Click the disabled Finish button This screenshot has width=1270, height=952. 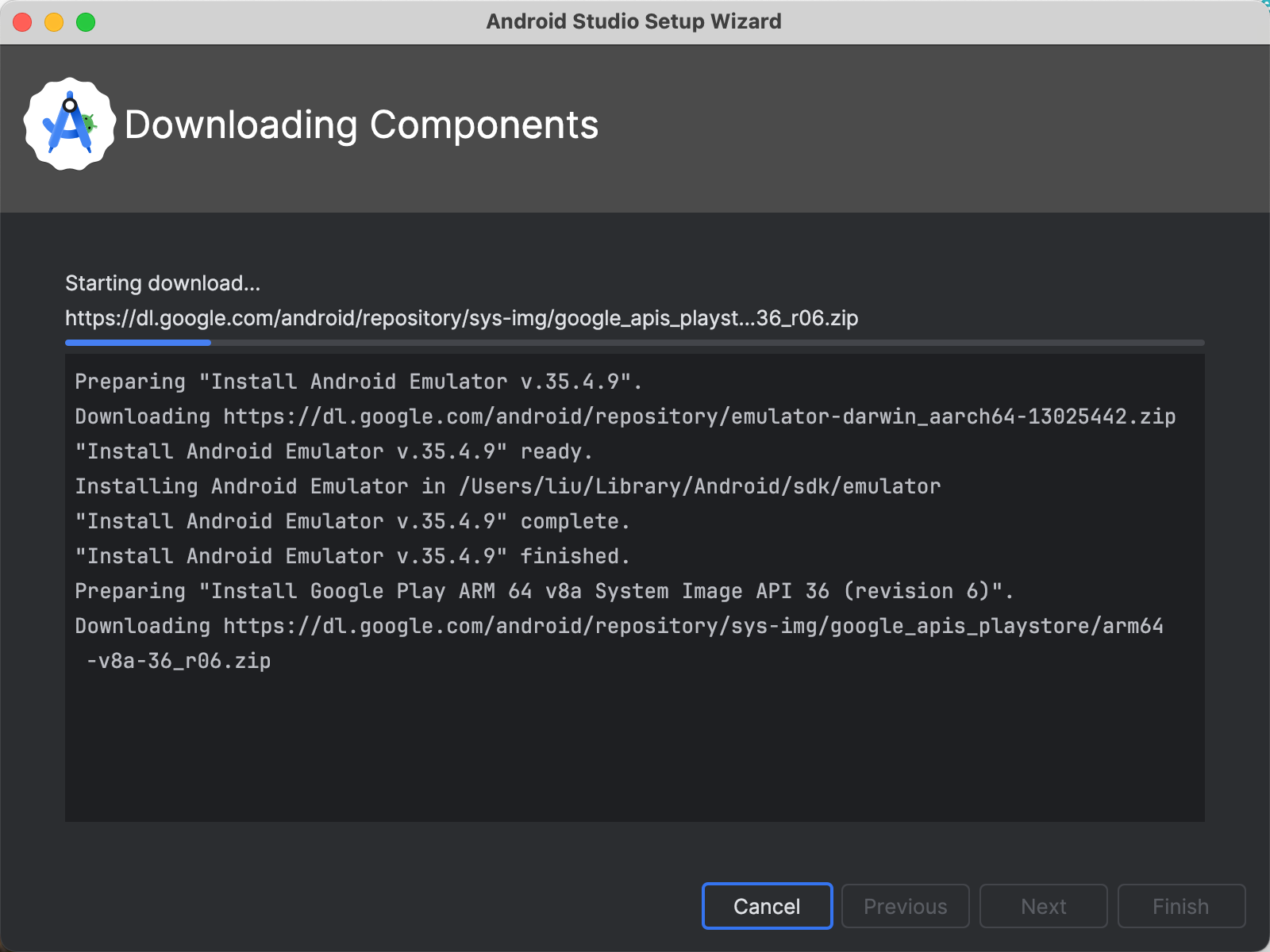pos(1180,906)
